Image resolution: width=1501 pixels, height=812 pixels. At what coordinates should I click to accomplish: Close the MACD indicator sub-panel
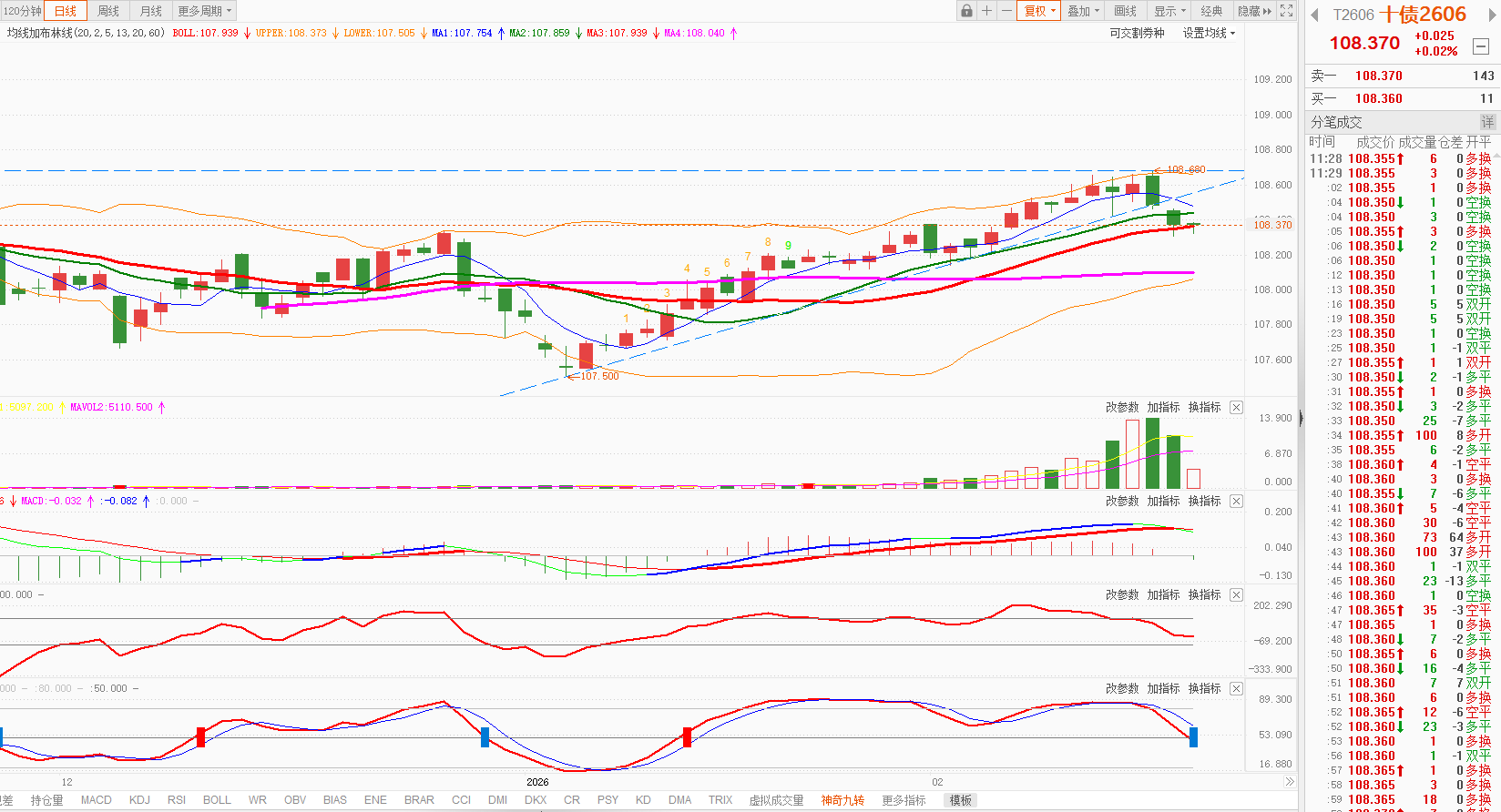coord(1236,502)
